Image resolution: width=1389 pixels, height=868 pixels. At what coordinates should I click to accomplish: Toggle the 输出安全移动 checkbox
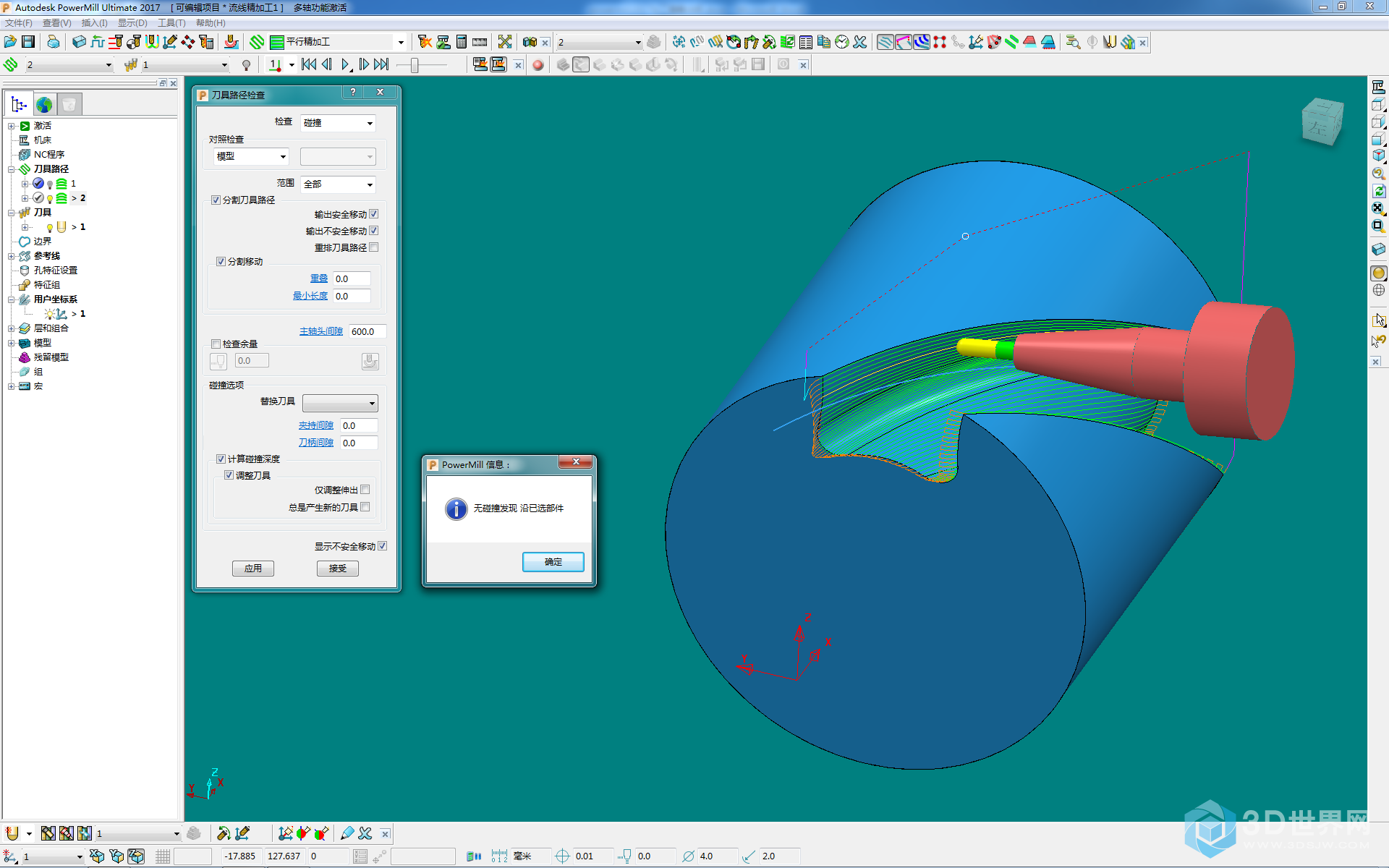tap(374, 214)
